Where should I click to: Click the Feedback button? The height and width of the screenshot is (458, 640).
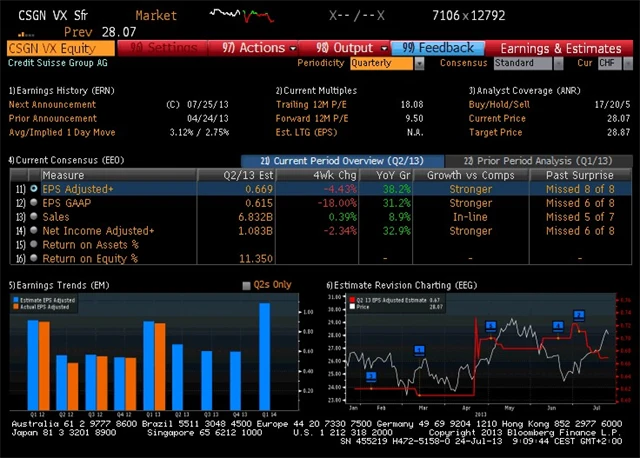[x=438, y=48]
